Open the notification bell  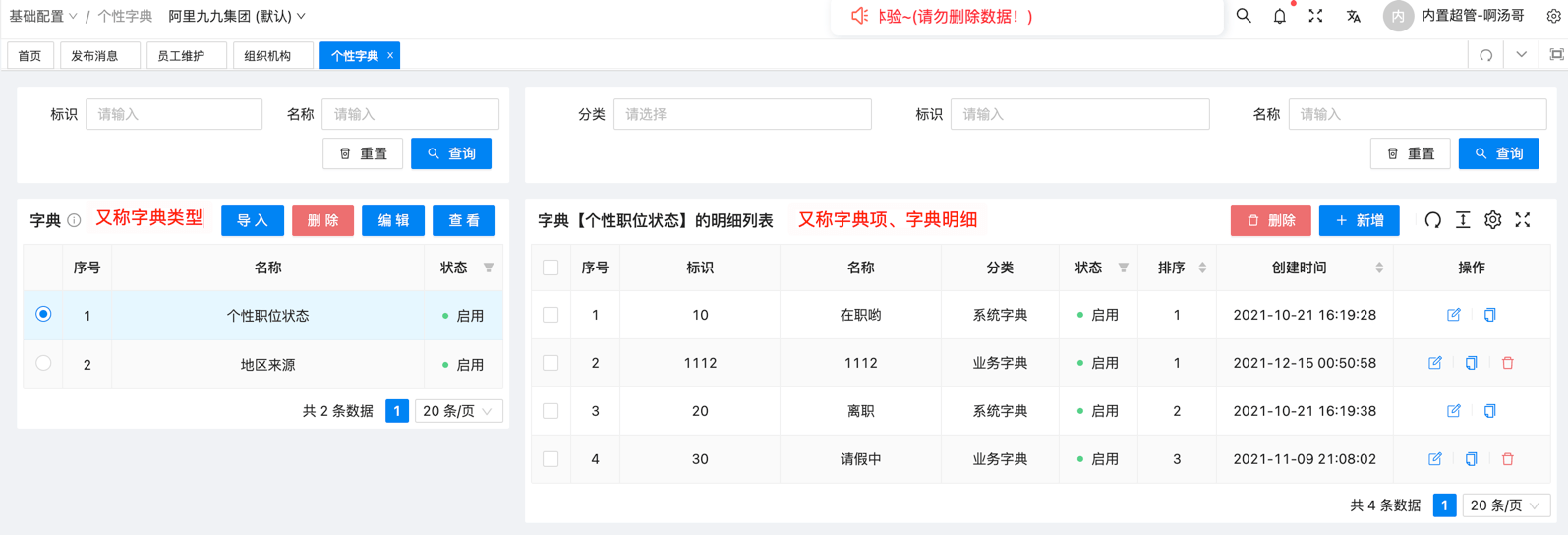pyautogui.click(x=1279, y=16)
